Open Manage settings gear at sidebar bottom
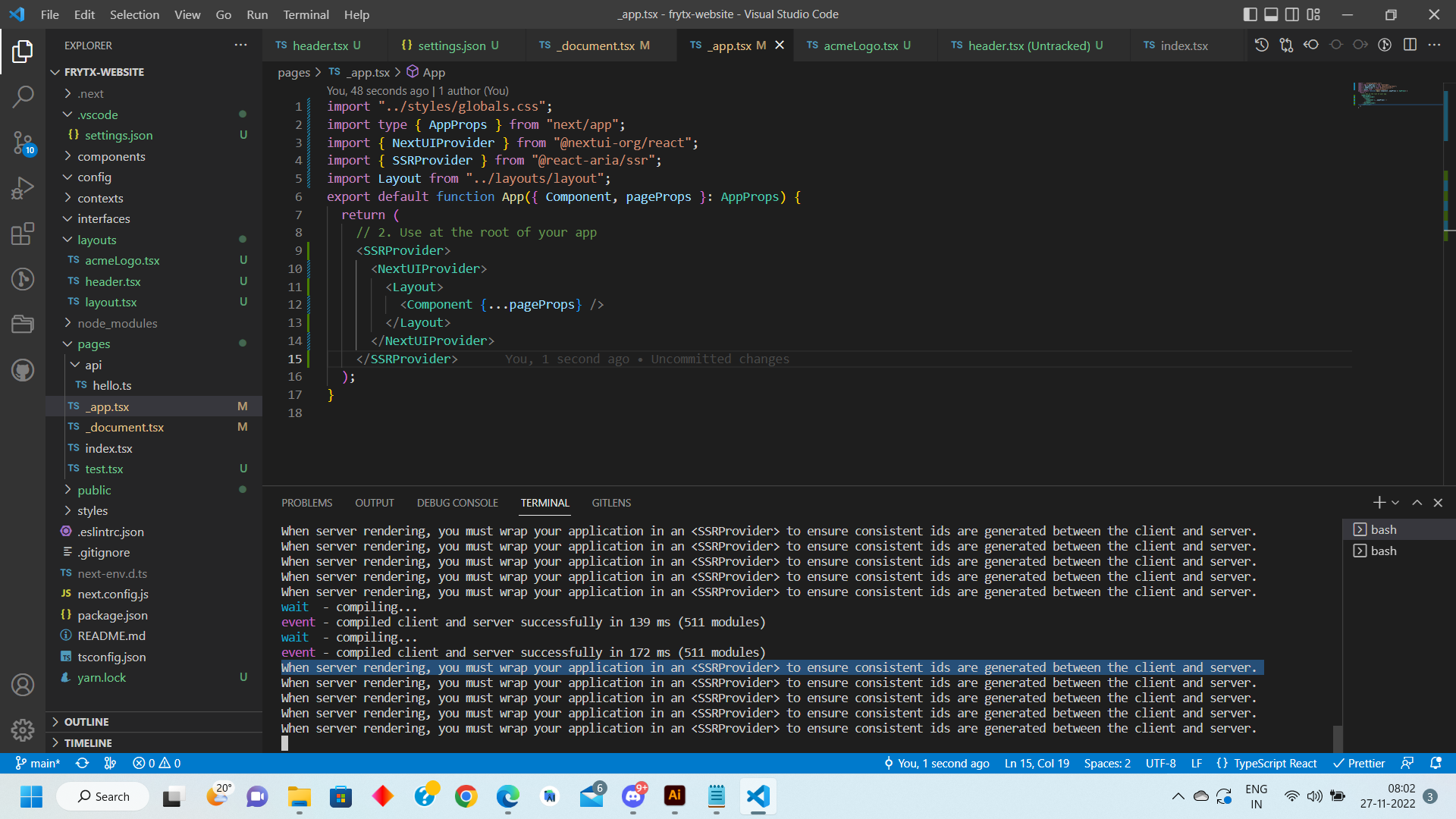The width and height of the screenshot is (1456, 819). coord(23,730)
